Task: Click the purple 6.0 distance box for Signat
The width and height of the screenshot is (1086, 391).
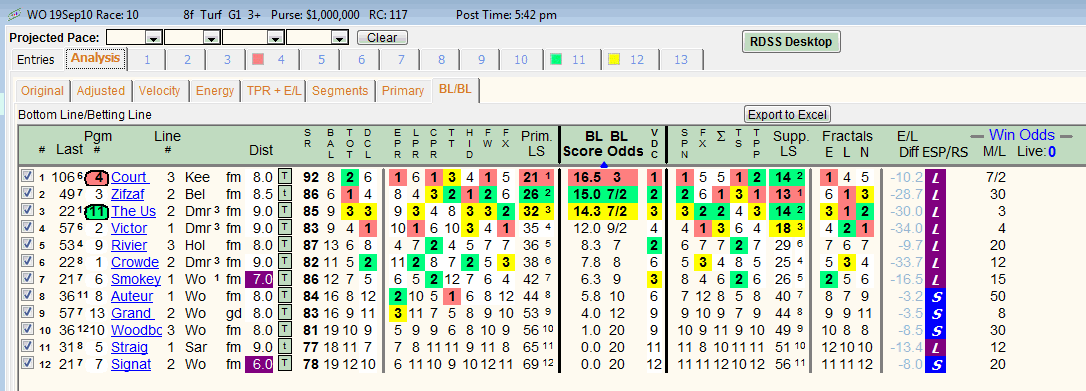Action: coord(262,364)
